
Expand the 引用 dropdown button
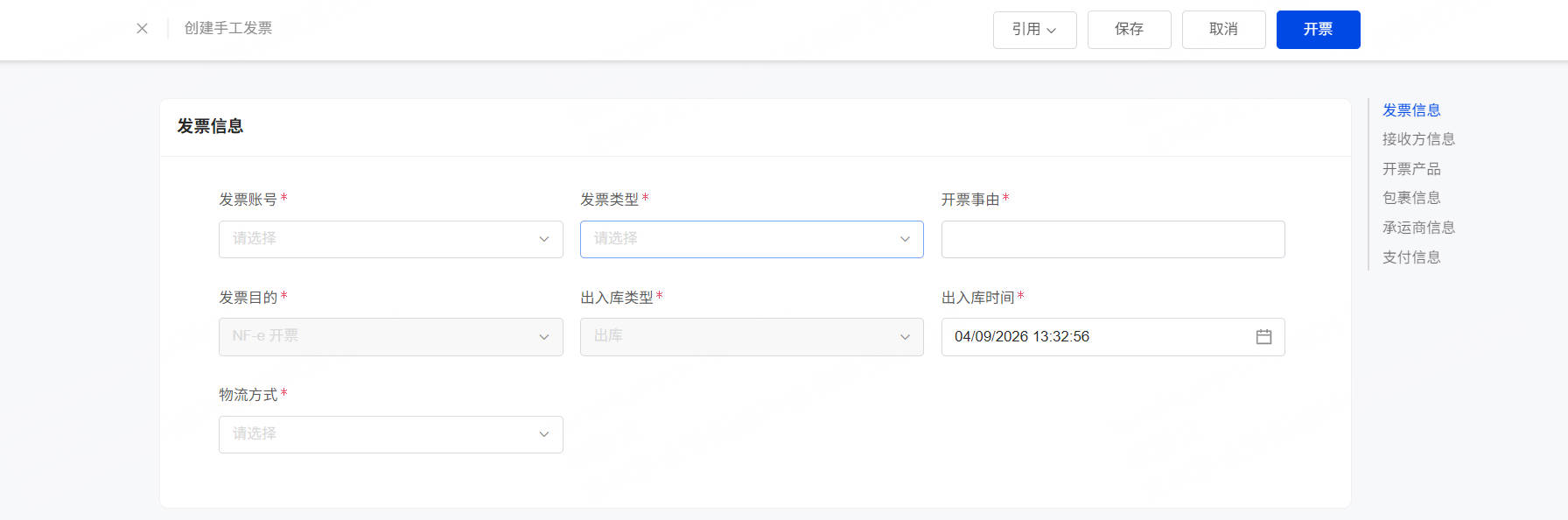tap(1034, 30)
